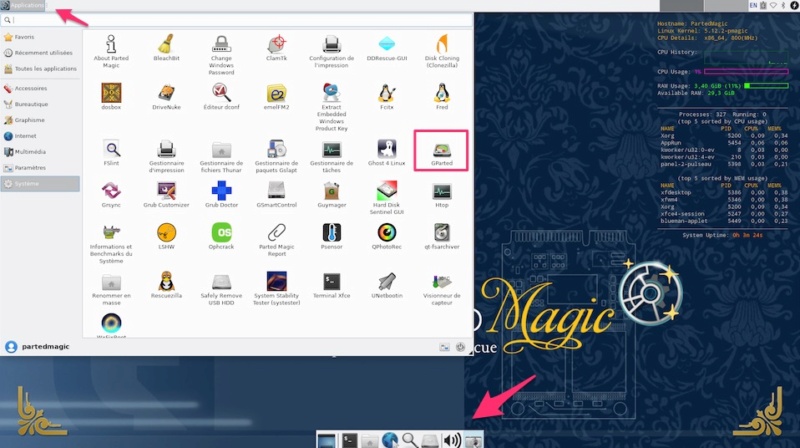Select Multimédia category
The height and width of the screenshot is (448, 800).
[x=40, y=152]
